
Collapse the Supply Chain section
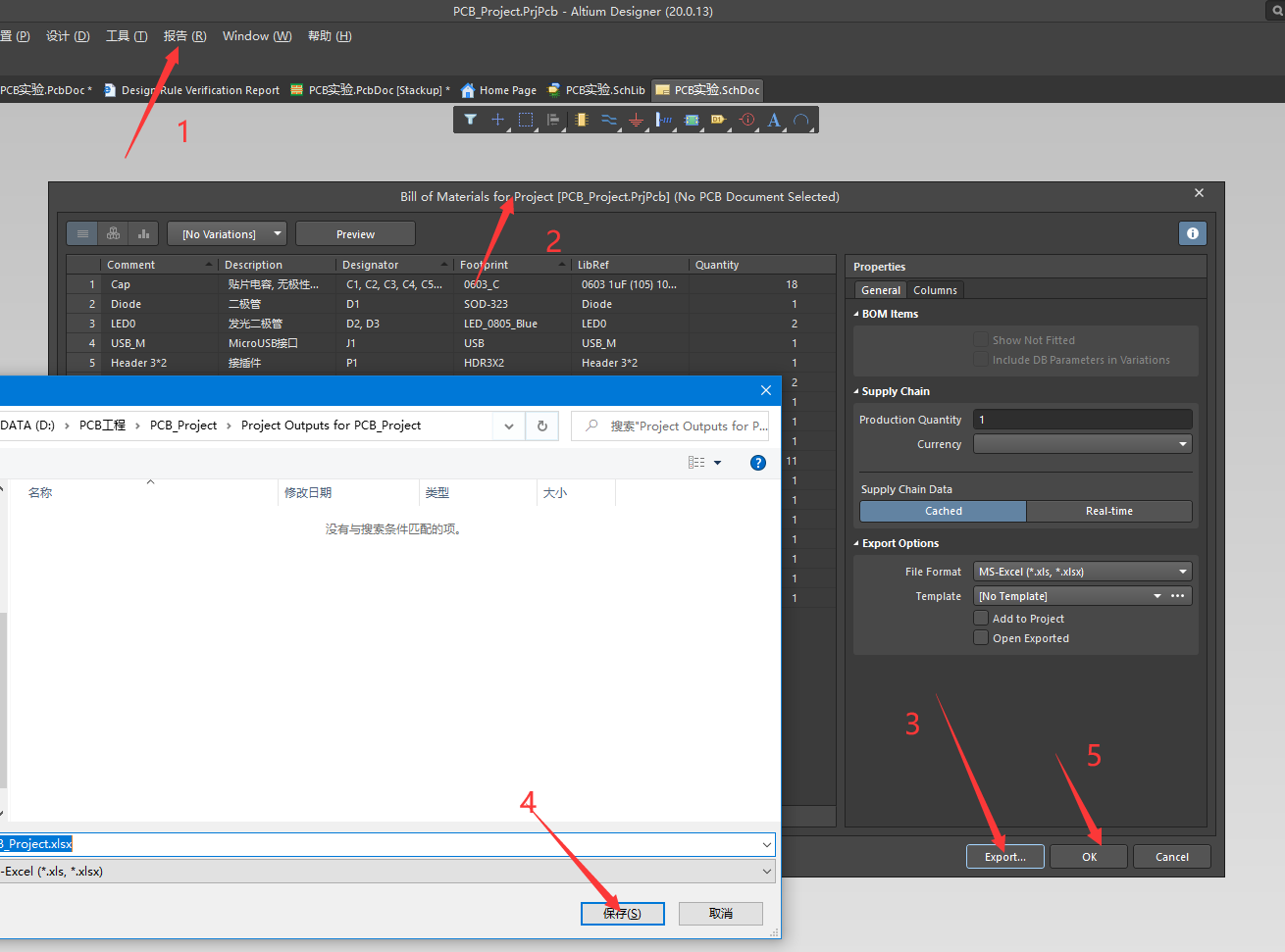point(856,391)
